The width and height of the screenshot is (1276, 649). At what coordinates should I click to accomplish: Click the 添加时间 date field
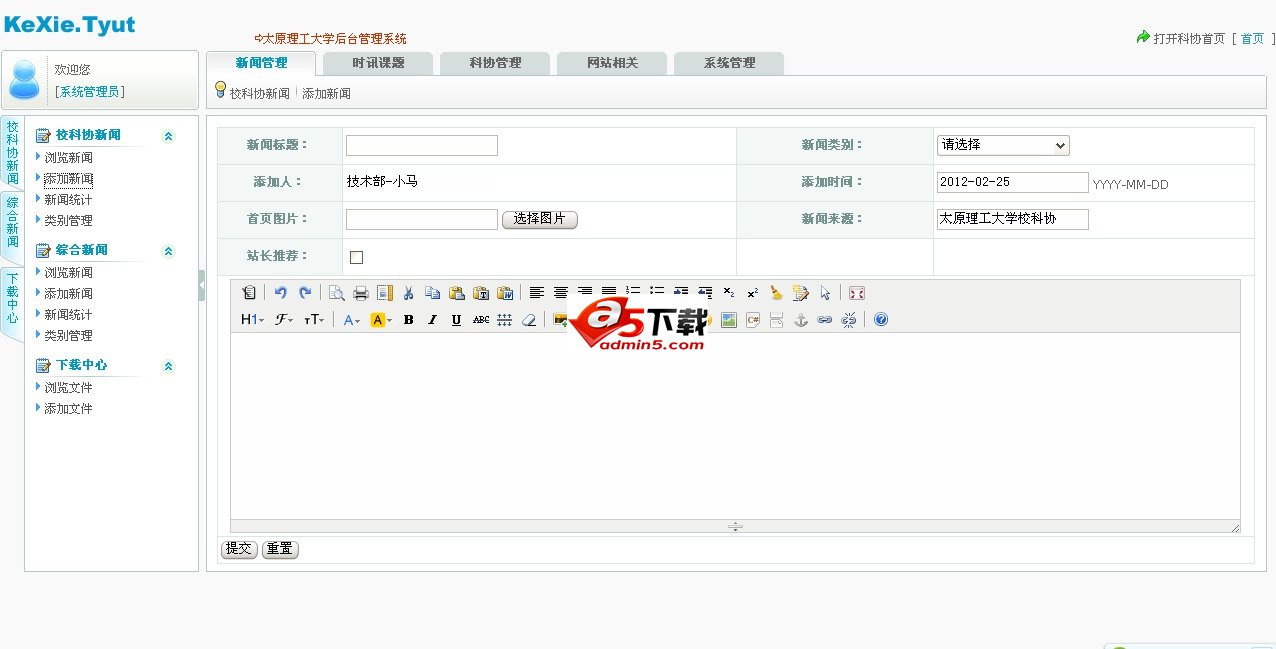click(1012, 182)
